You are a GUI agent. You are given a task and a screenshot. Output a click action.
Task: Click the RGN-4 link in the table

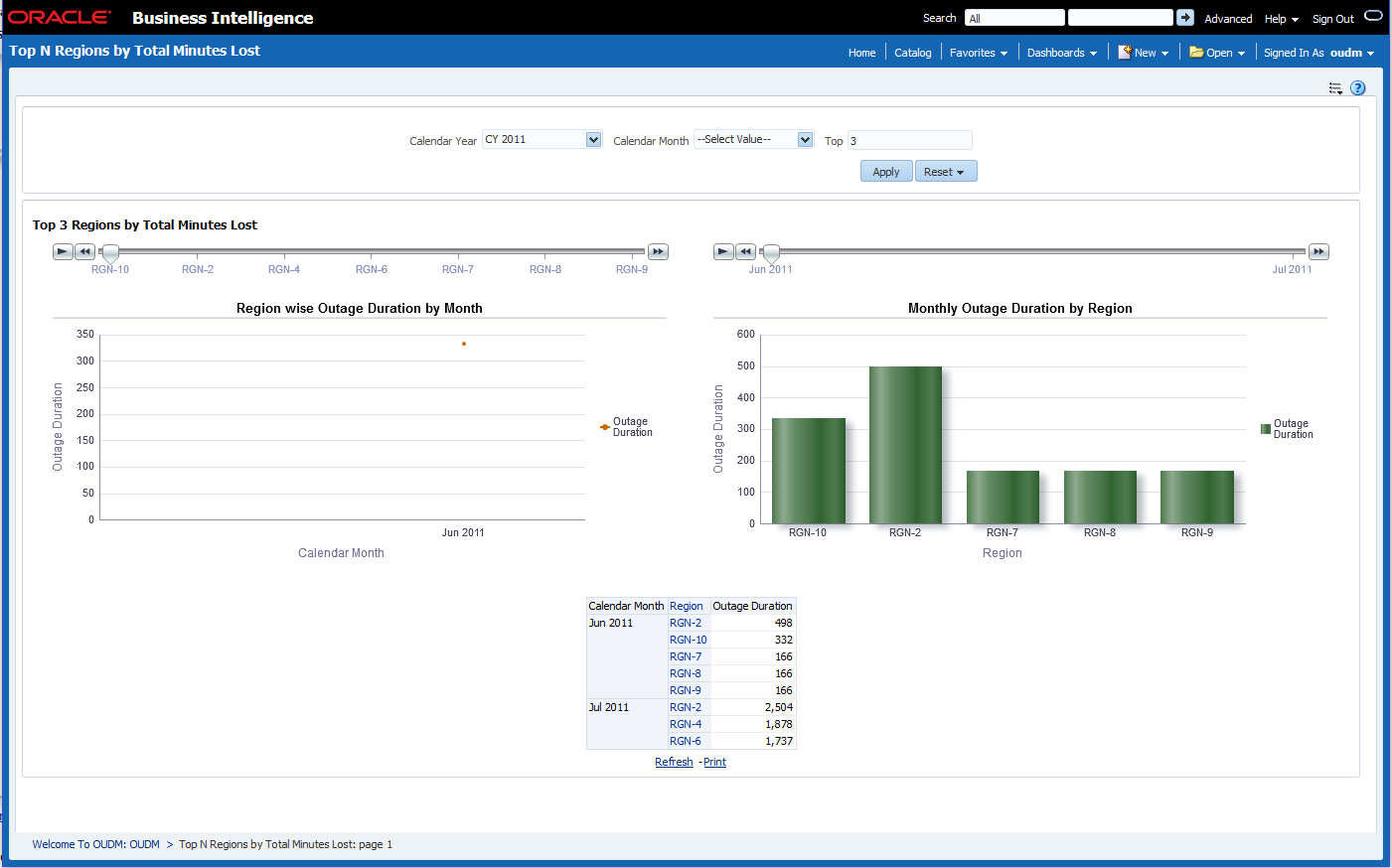[686, 724]
